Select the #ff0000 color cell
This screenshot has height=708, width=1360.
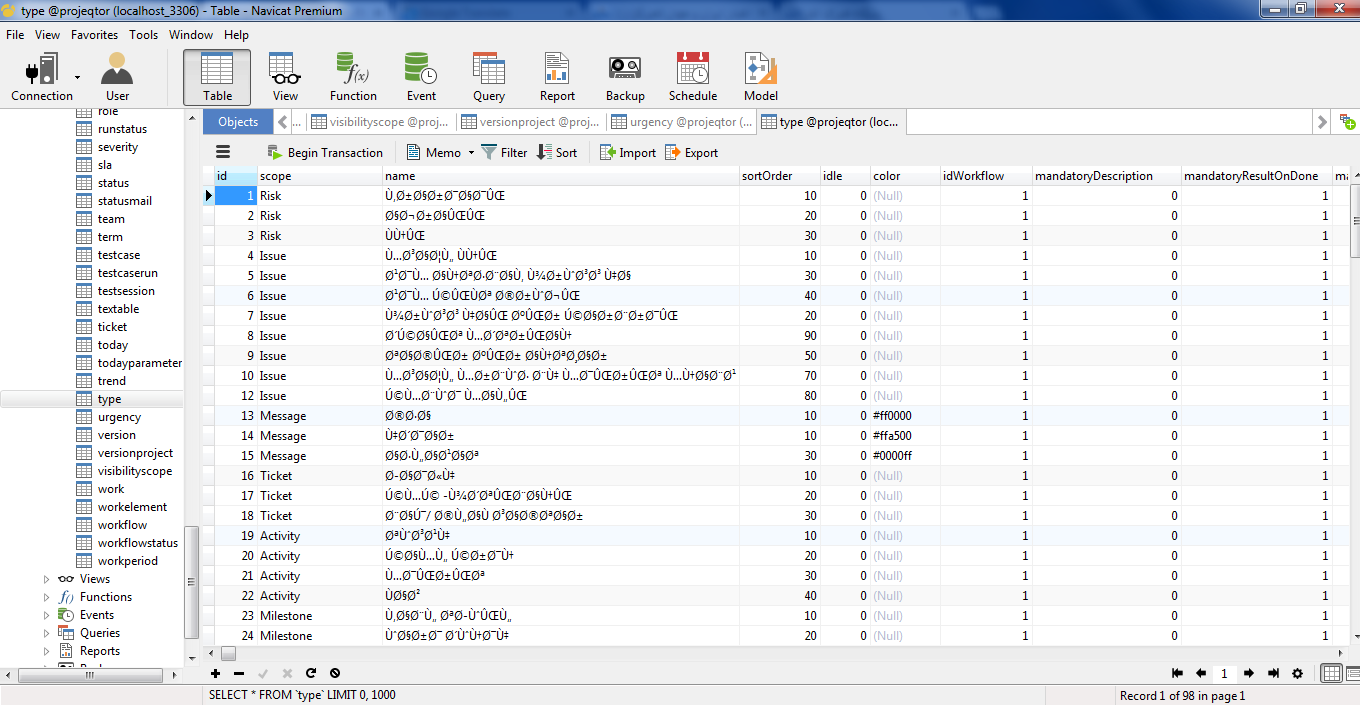click(x=892, y=416)
